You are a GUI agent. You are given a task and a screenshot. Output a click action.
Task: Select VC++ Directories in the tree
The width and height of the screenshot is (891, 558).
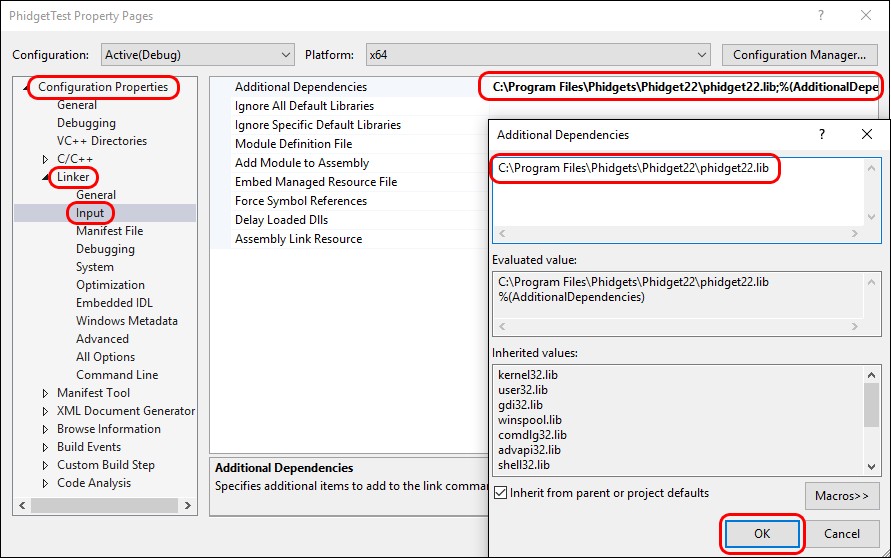pos(101,141)
